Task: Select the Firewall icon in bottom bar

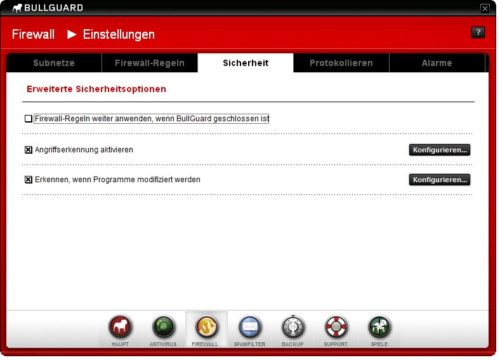Action: click(206, 327)
